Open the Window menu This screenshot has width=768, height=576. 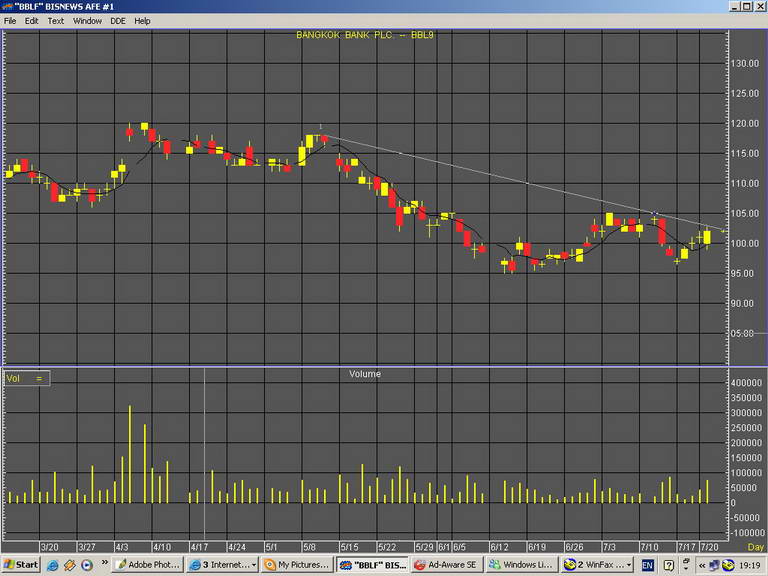pyautogui.click(x=87, y=21)
